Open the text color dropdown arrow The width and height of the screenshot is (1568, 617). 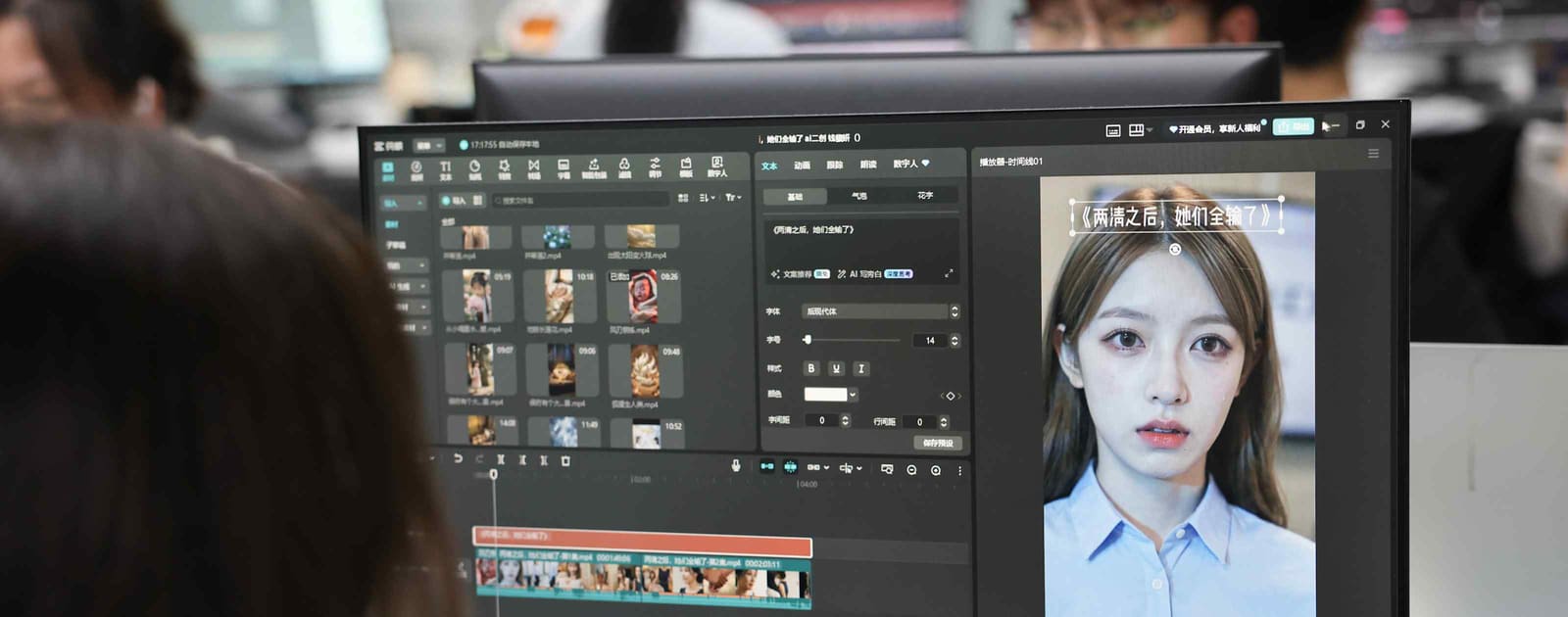coord(854,395)
